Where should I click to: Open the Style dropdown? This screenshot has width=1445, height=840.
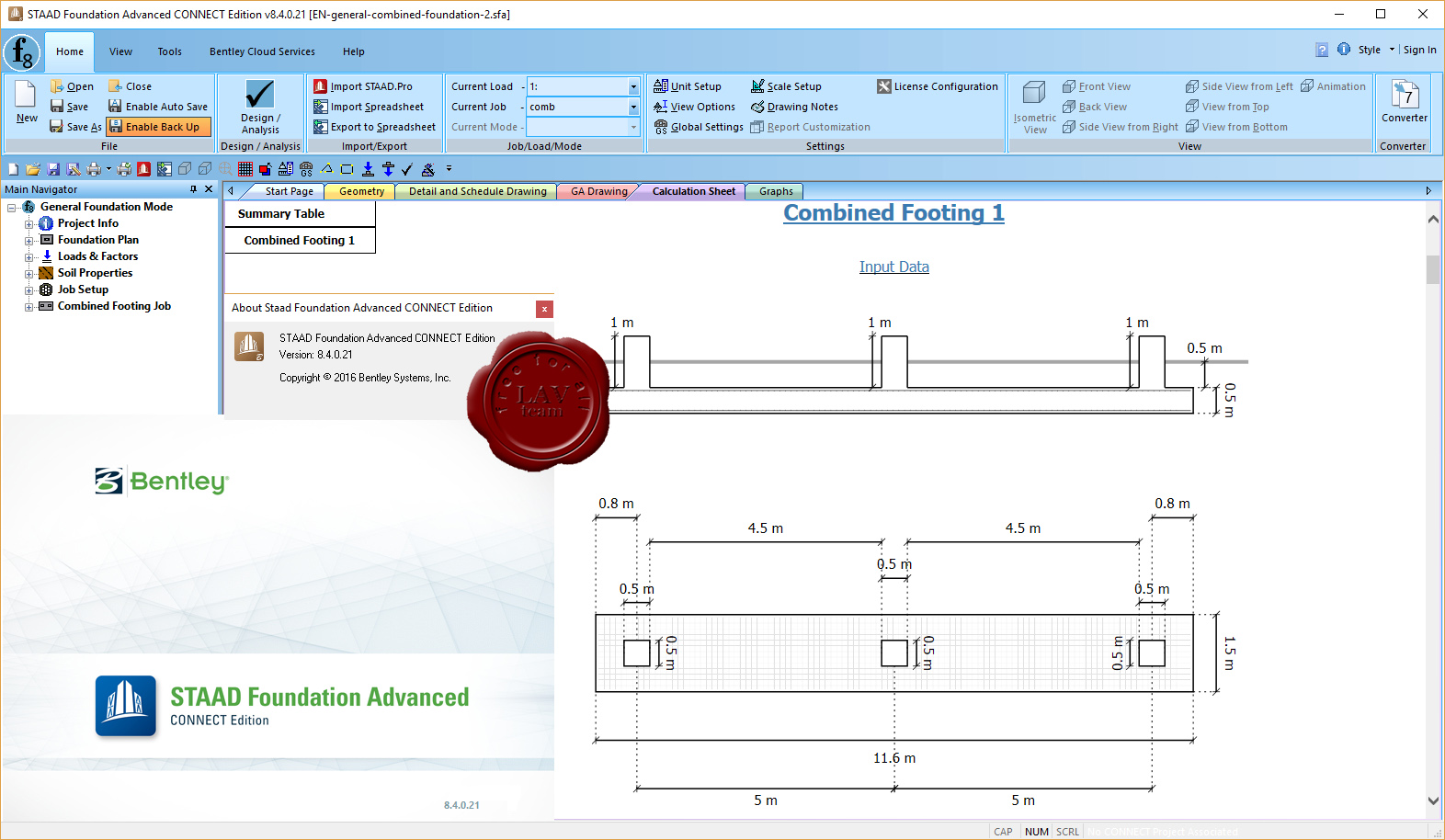pos(1376,50)
